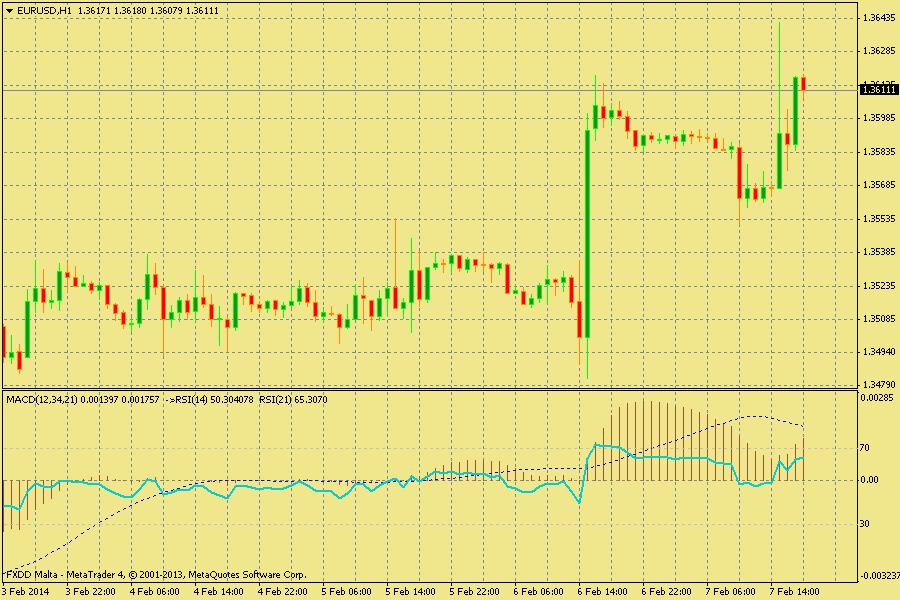Select the tall green breakout candle on 6 Feb

(x=587, y=232)
